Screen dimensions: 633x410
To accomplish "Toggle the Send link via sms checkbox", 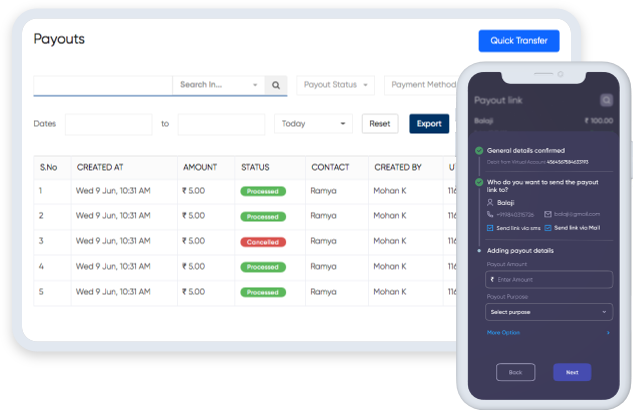I will [490, 228].
